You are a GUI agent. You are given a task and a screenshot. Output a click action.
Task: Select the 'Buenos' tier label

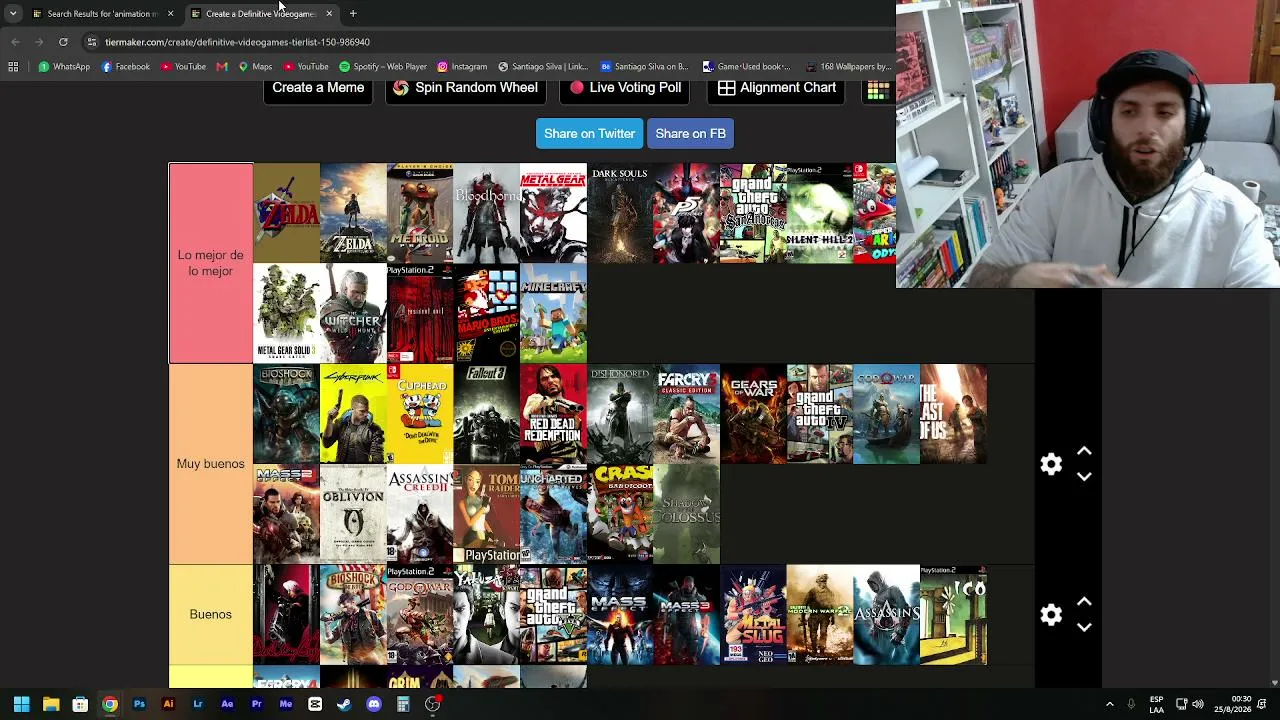pyautogui.click(x=210, y=614)
